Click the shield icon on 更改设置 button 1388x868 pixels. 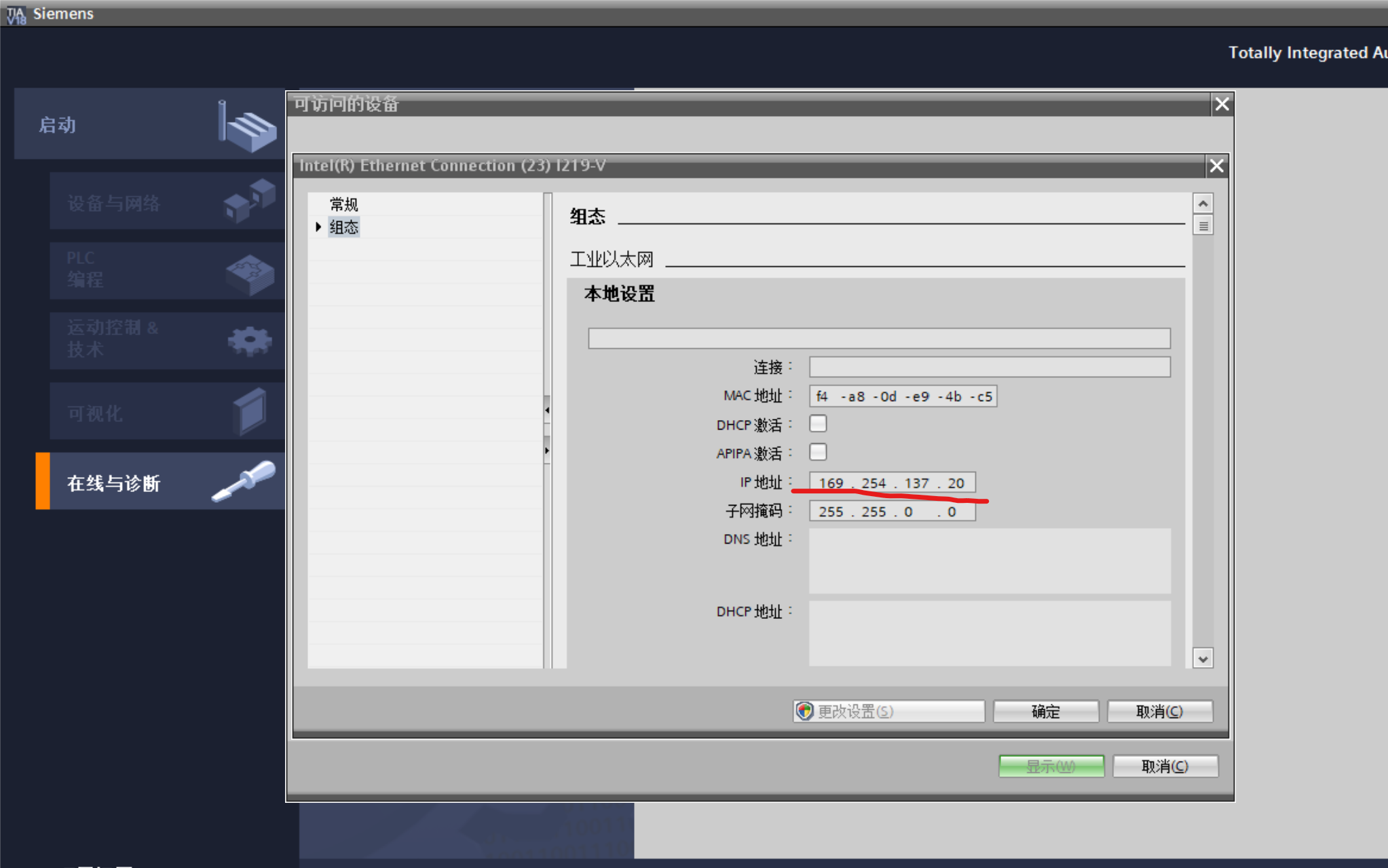805,711
